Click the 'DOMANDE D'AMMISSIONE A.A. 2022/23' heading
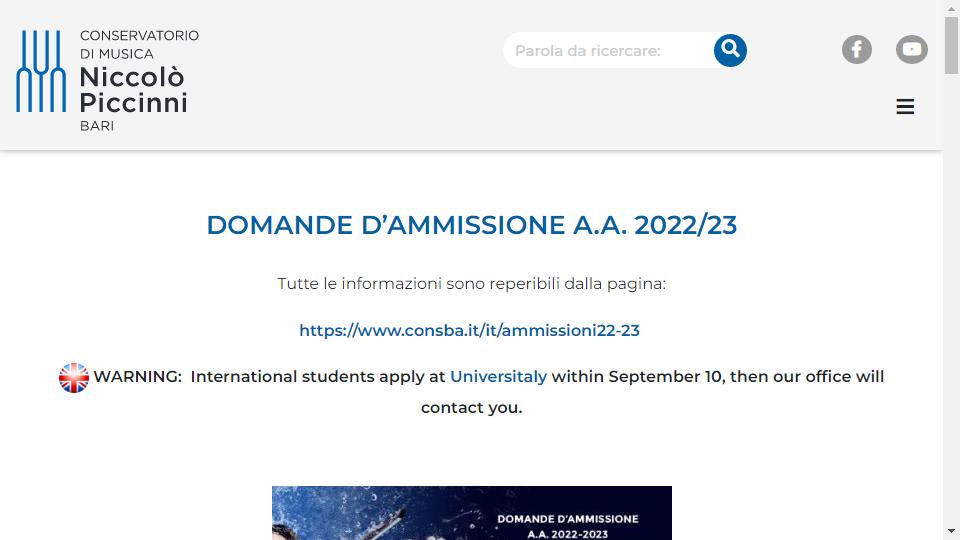 pyautogui.click(x=471, y=225)
